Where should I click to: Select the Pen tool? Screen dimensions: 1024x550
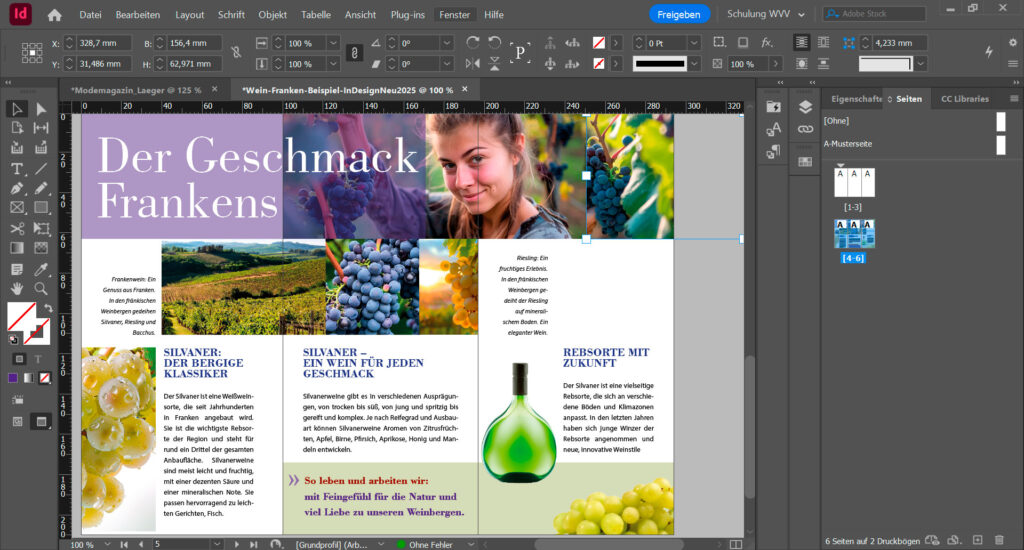pyautogui.click(x=17, y=189)
